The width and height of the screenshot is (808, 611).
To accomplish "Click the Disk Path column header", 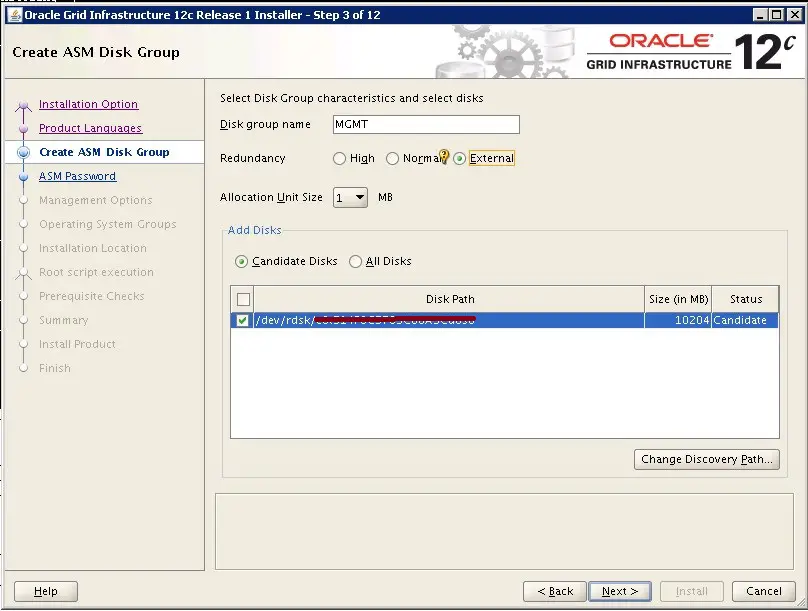I will tap(449, 299).
